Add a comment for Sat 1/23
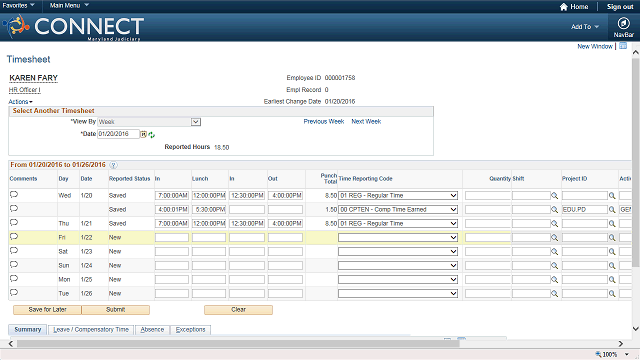 click(x=14, y=251)
